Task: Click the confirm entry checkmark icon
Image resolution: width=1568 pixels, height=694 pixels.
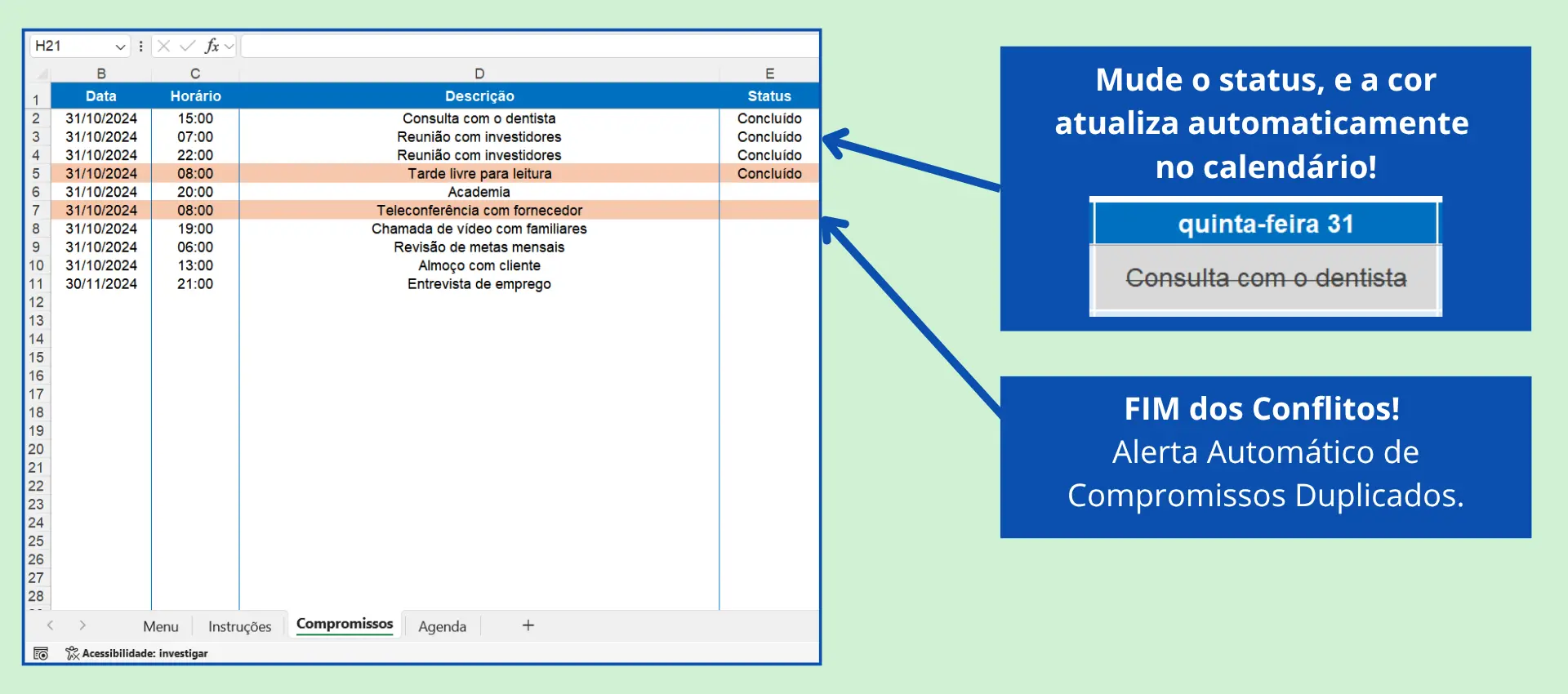Action: (187, 46)
